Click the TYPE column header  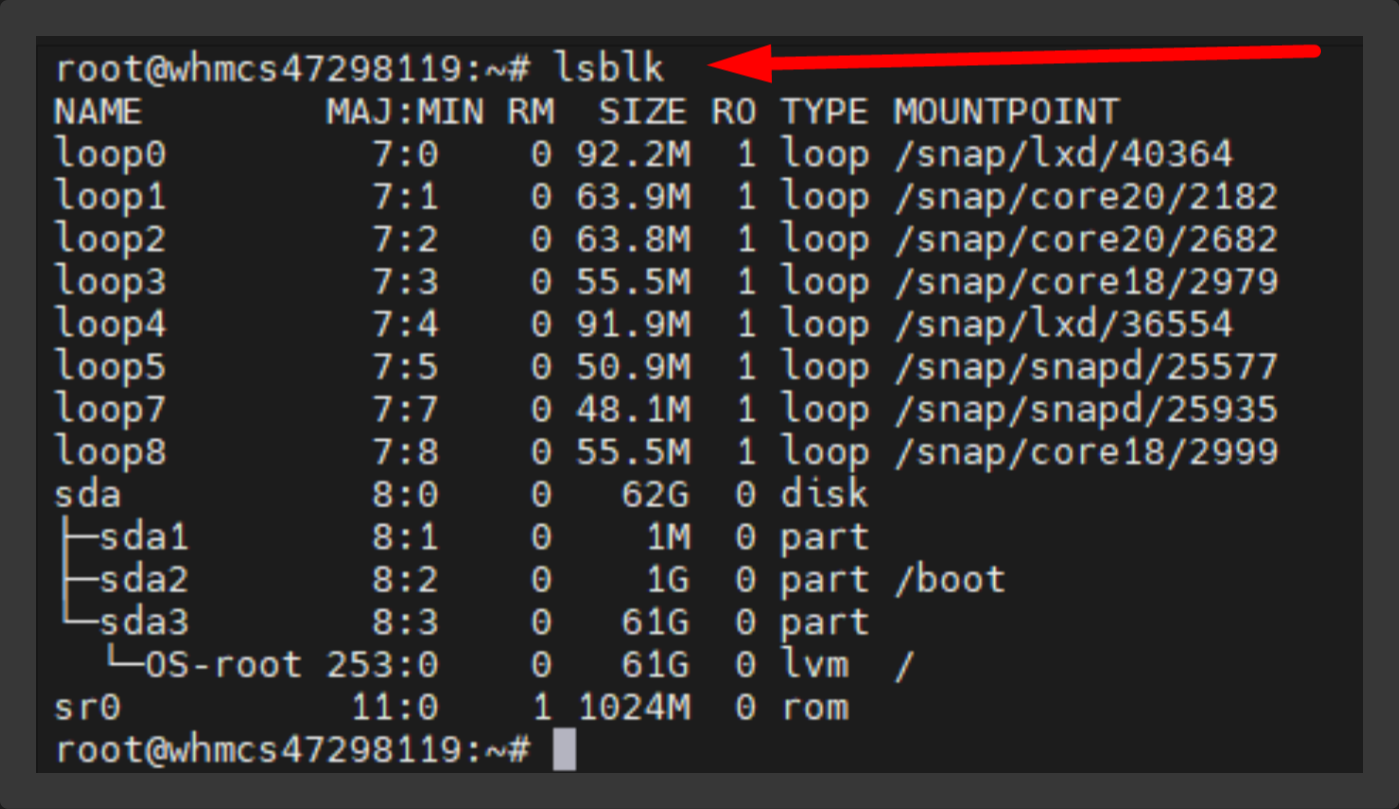(824, 111)
